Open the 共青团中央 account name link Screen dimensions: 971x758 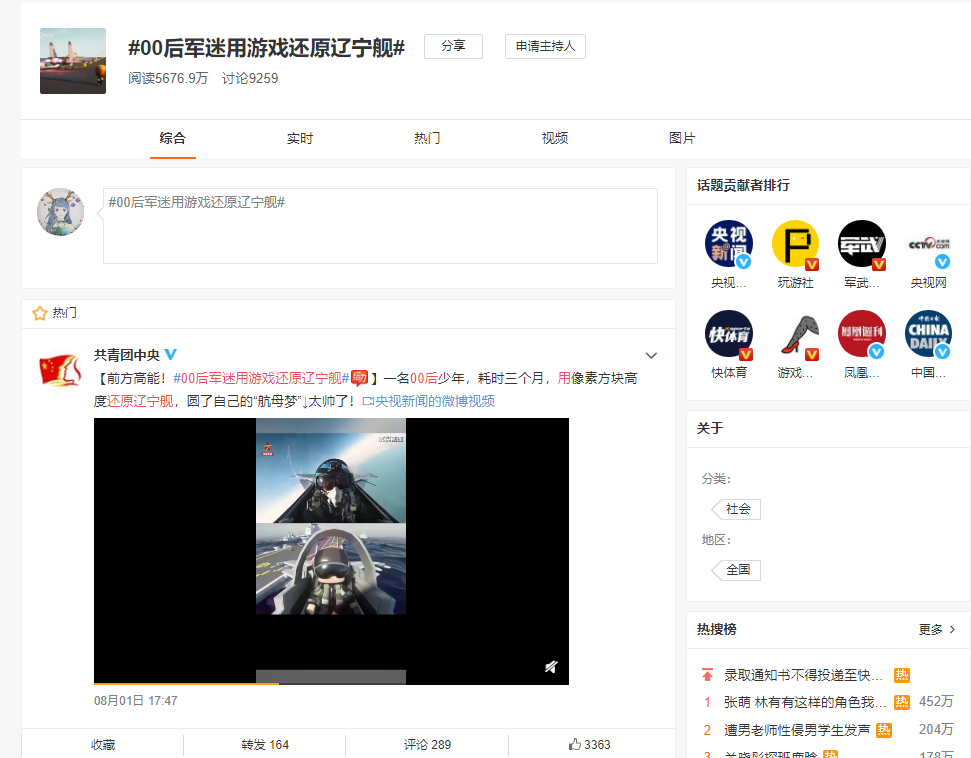(x=127, y=355)
